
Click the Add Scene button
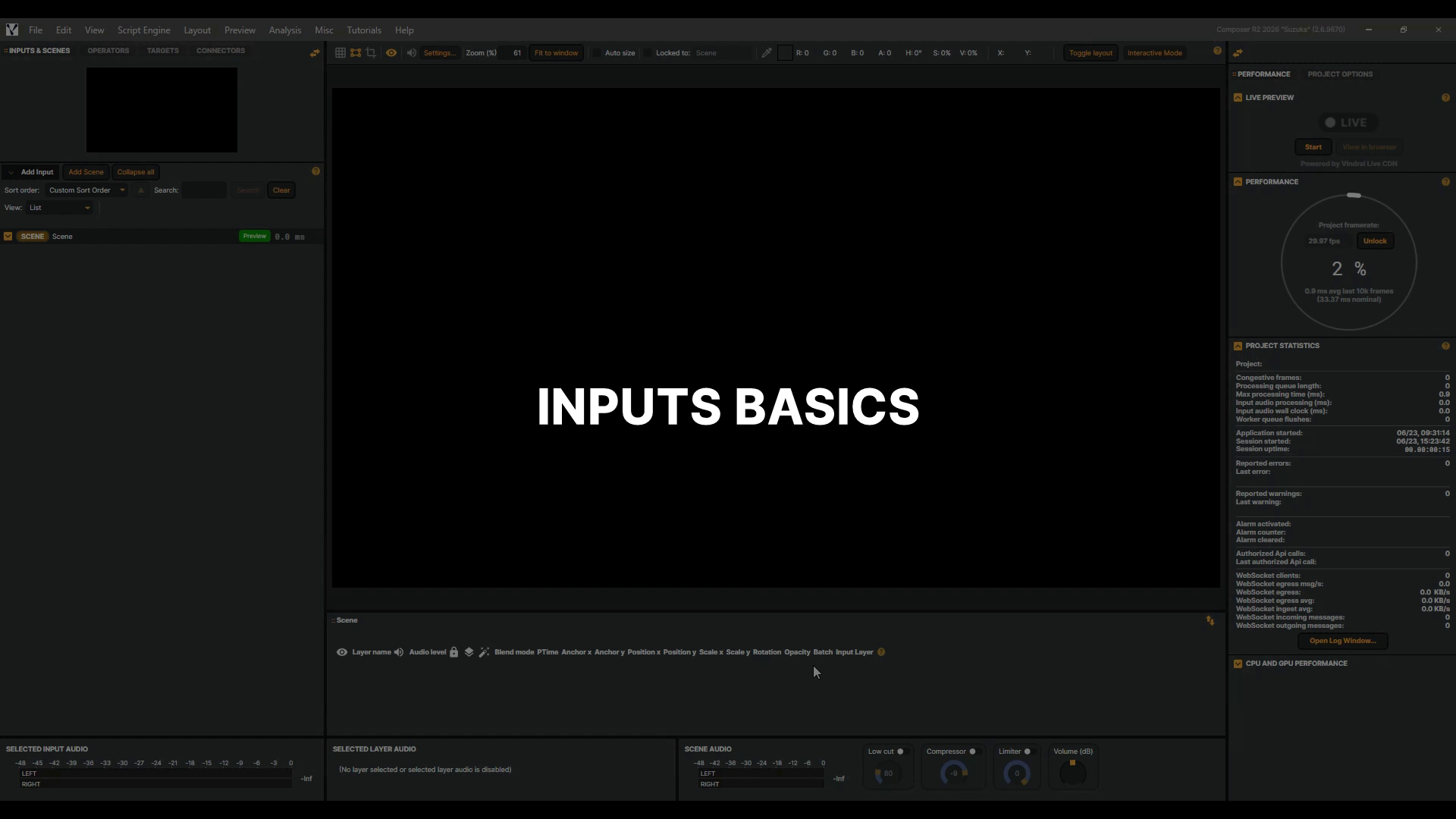pos(86,172)
